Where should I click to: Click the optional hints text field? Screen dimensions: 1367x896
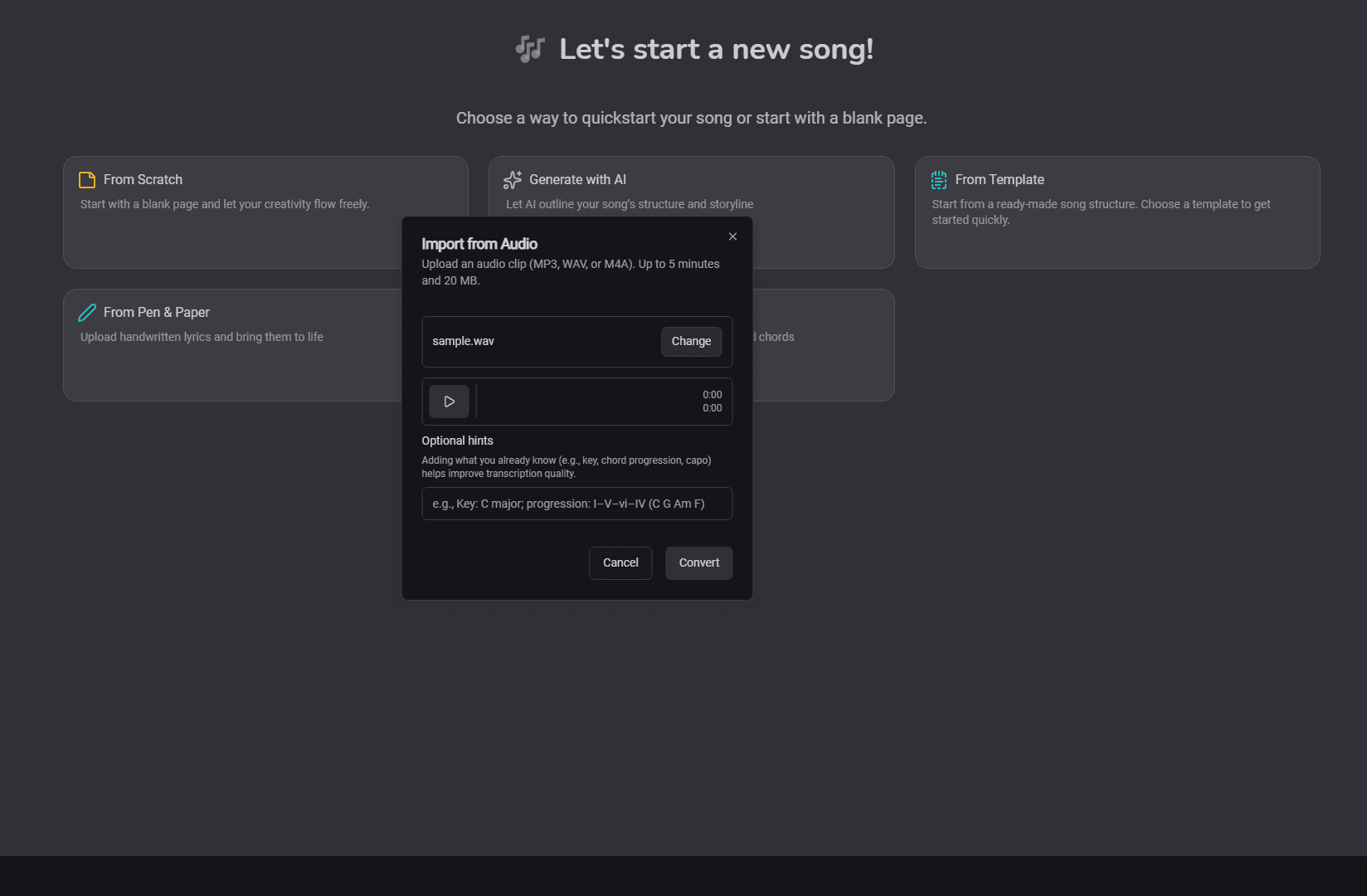tap(576, 504)
